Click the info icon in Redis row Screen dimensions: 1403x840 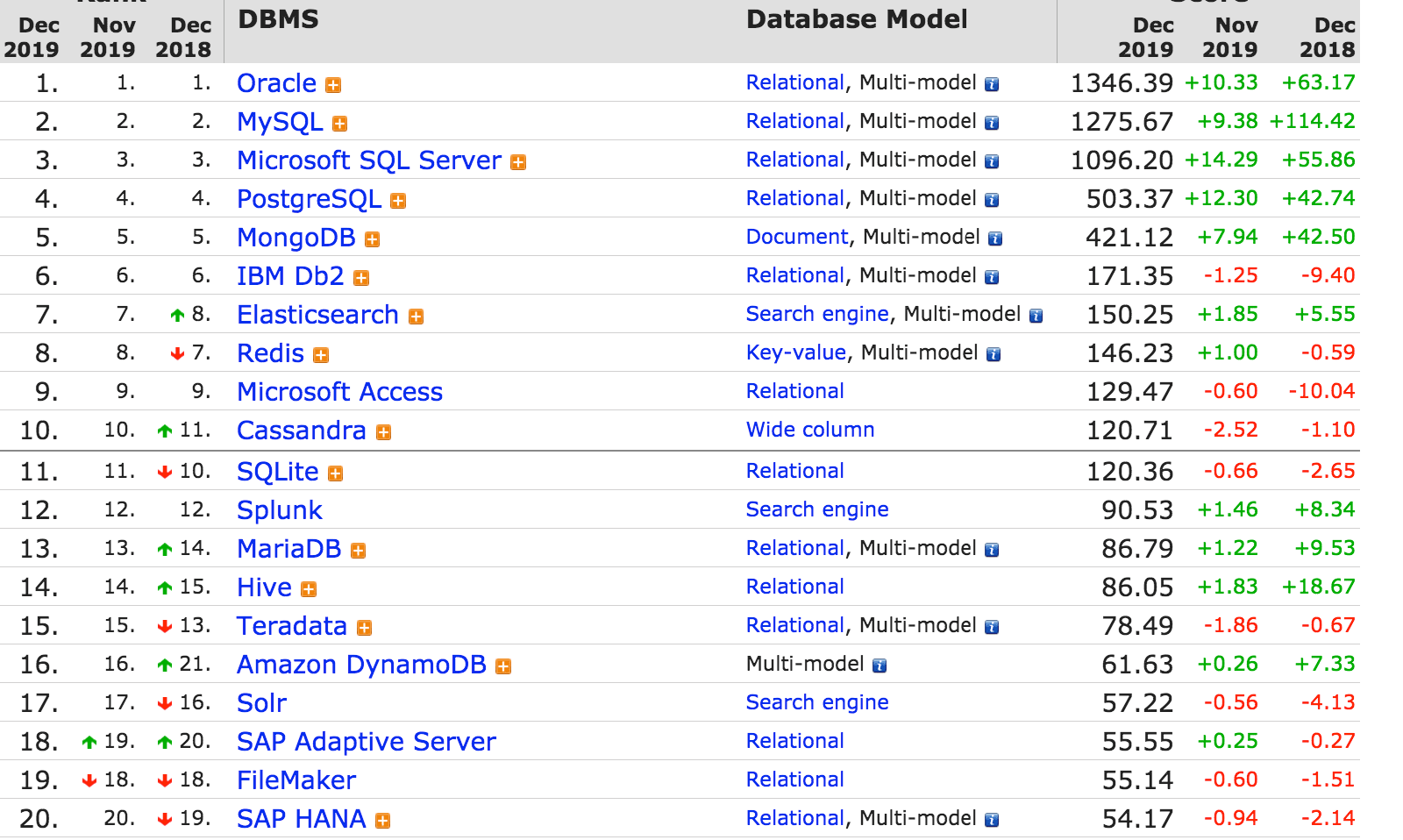click(x=993, y=354)
